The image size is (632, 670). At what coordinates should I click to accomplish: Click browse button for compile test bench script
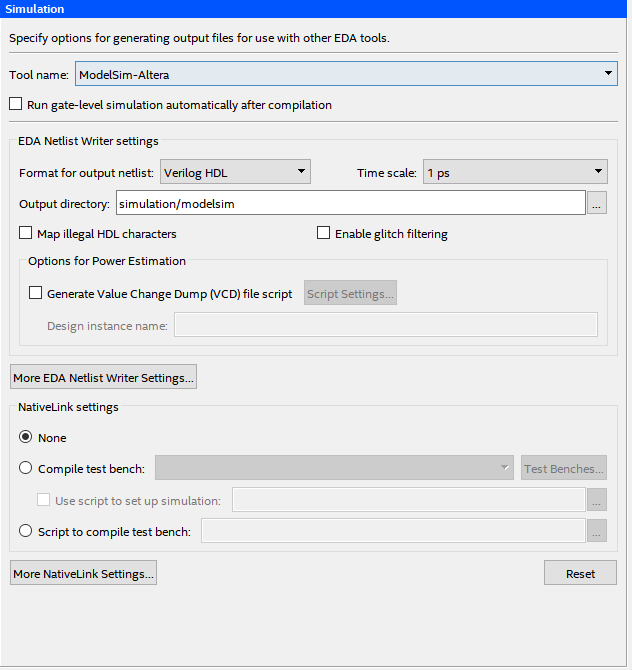(x=596, y=532)
